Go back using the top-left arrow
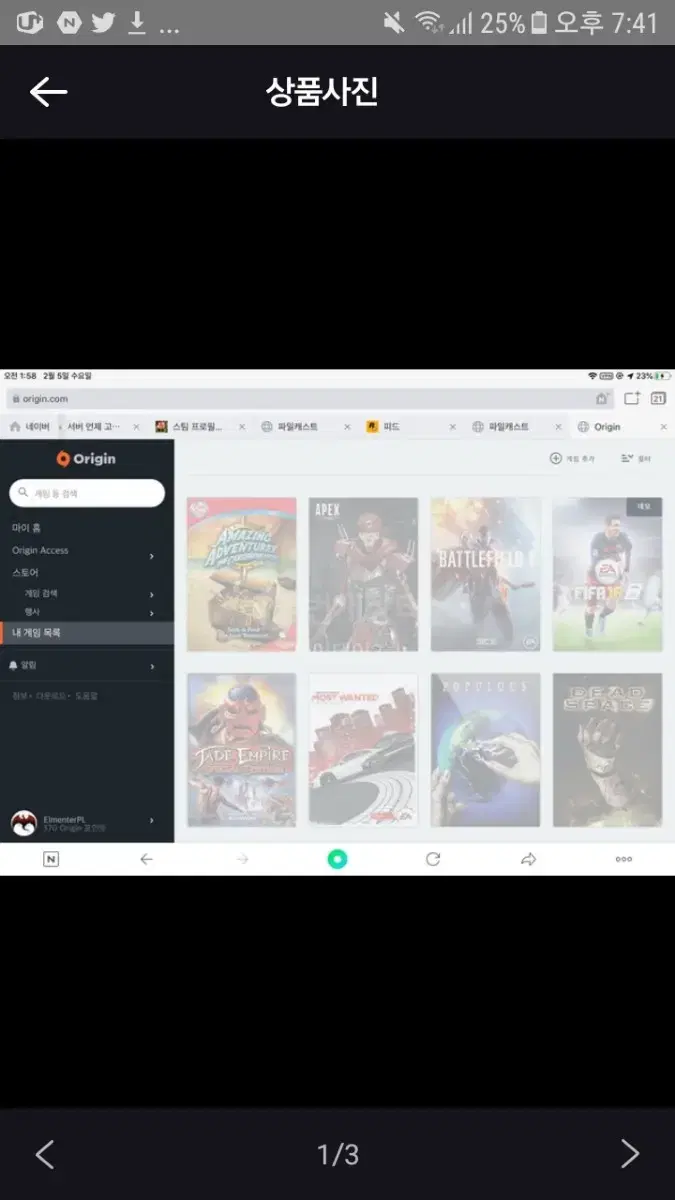675x1200 pixels. point(48,93)
